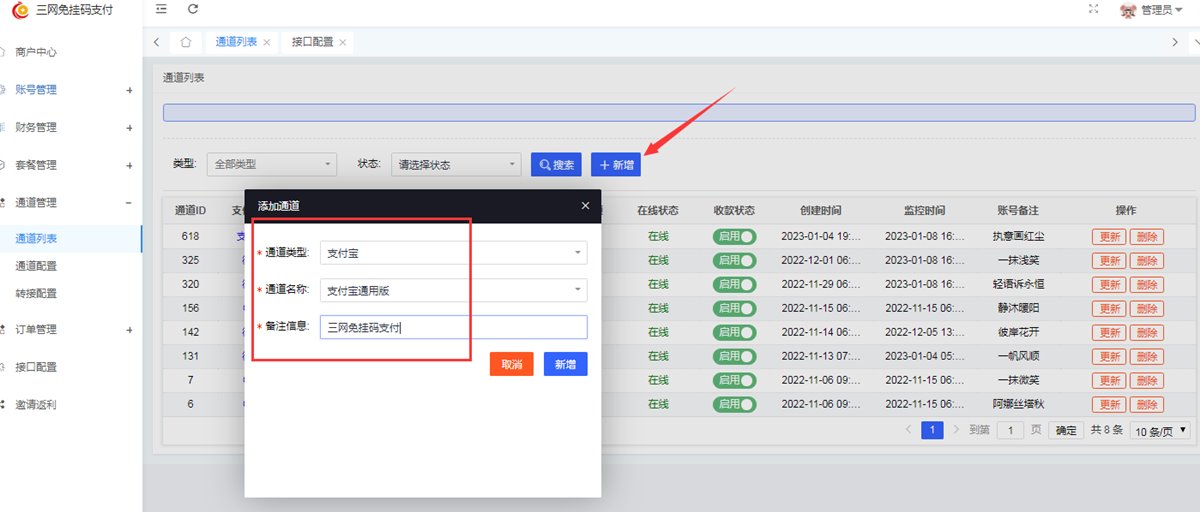Click 删除 for the 彼岸花开 row
Screen dimensions: 1200x512
coord(1147,332)
